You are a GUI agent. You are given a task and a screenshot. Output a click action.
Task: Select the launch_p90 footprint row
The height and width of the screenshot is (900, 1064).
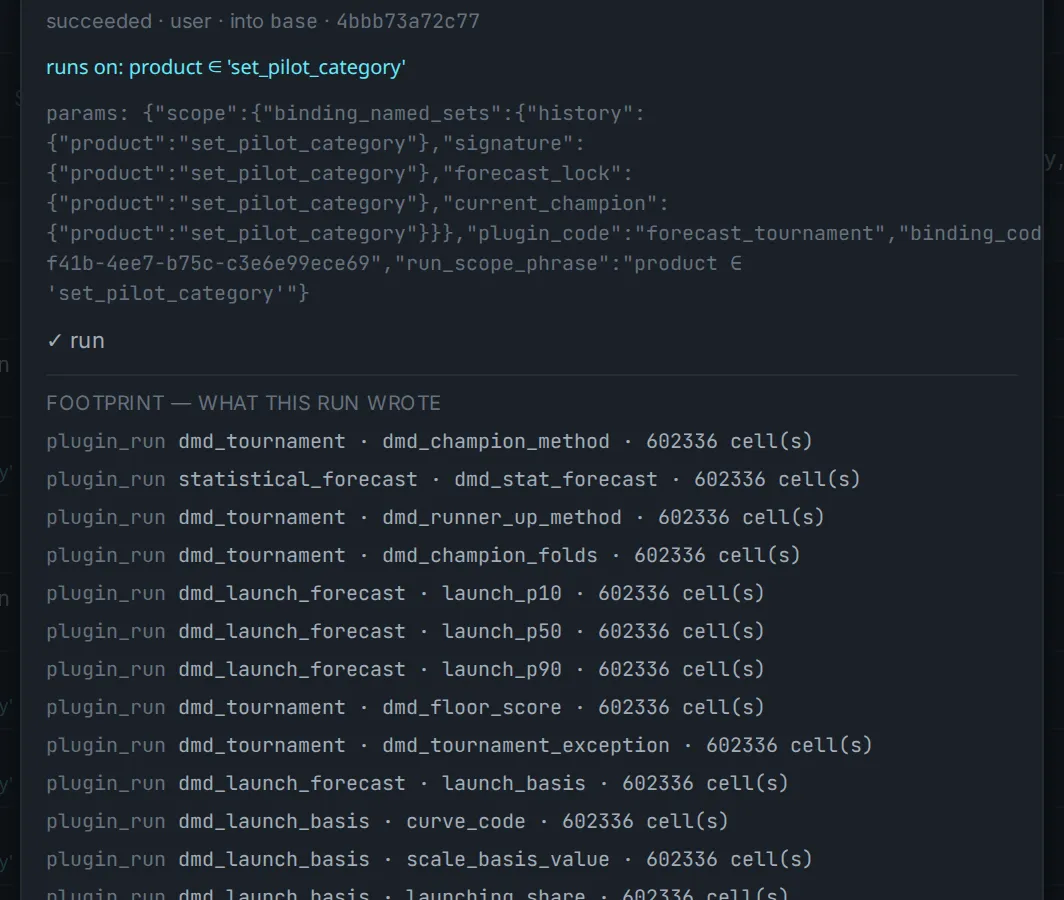[405, 669]
